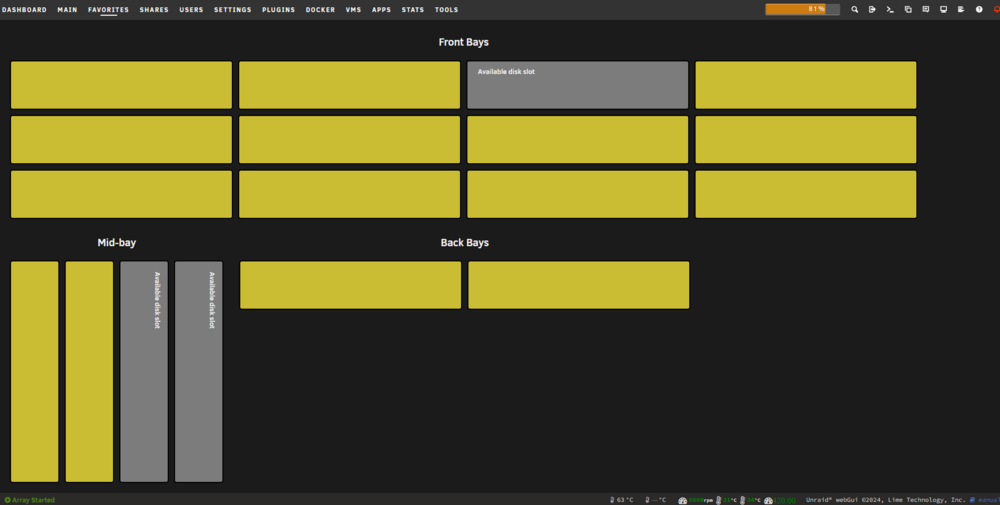Click the gauge icon next to 120.00
1000x505 pixels.
click(768, 501)
